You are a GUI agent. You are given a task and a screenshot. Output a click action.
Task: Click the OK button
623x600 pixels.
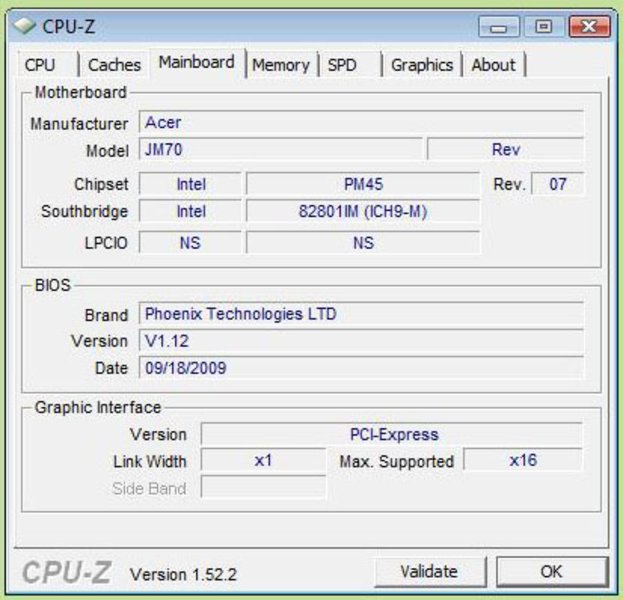(x=552, y=572)
